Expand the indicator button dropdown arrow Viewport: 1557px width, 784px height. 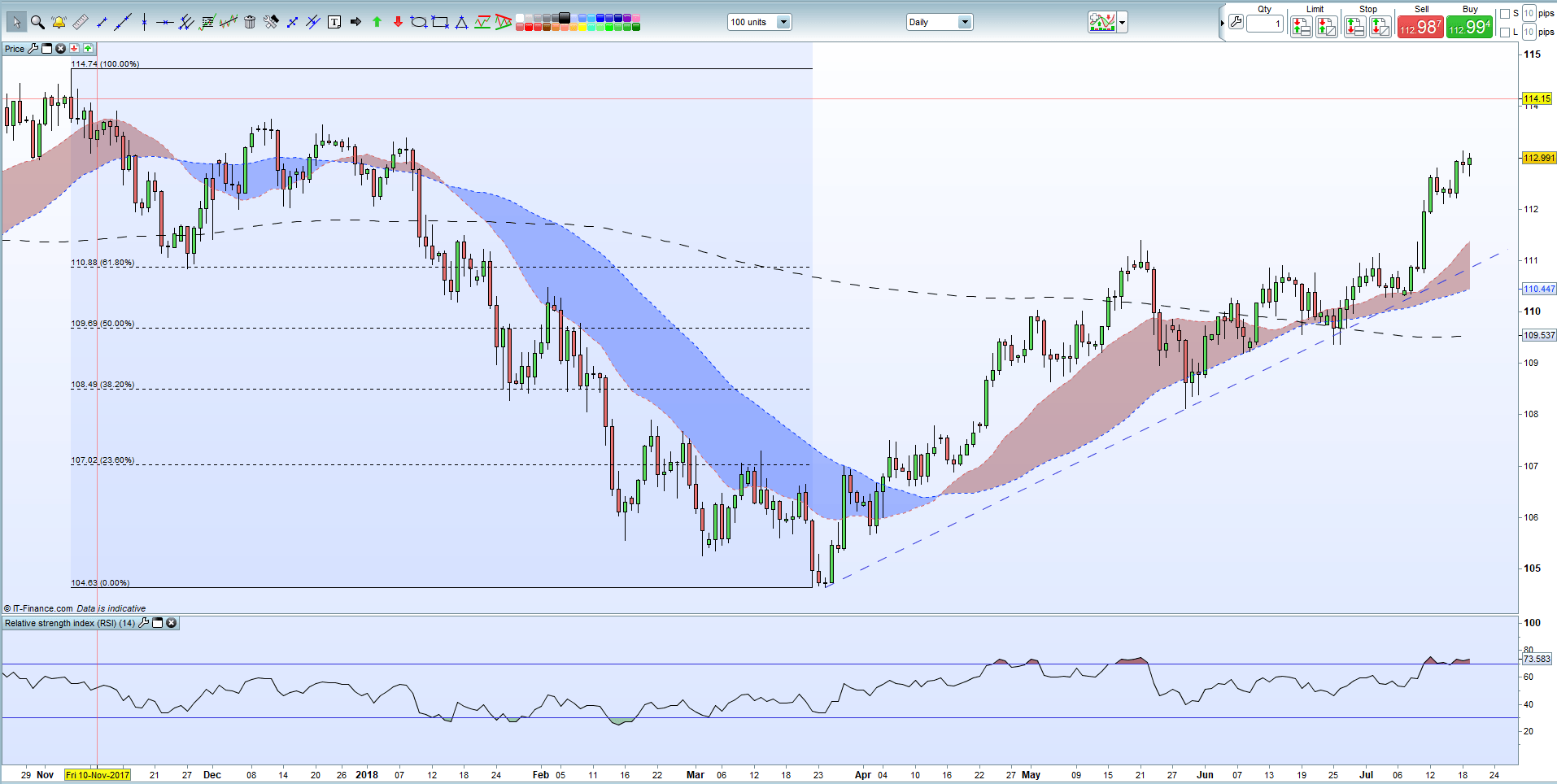coord(1123,22)
